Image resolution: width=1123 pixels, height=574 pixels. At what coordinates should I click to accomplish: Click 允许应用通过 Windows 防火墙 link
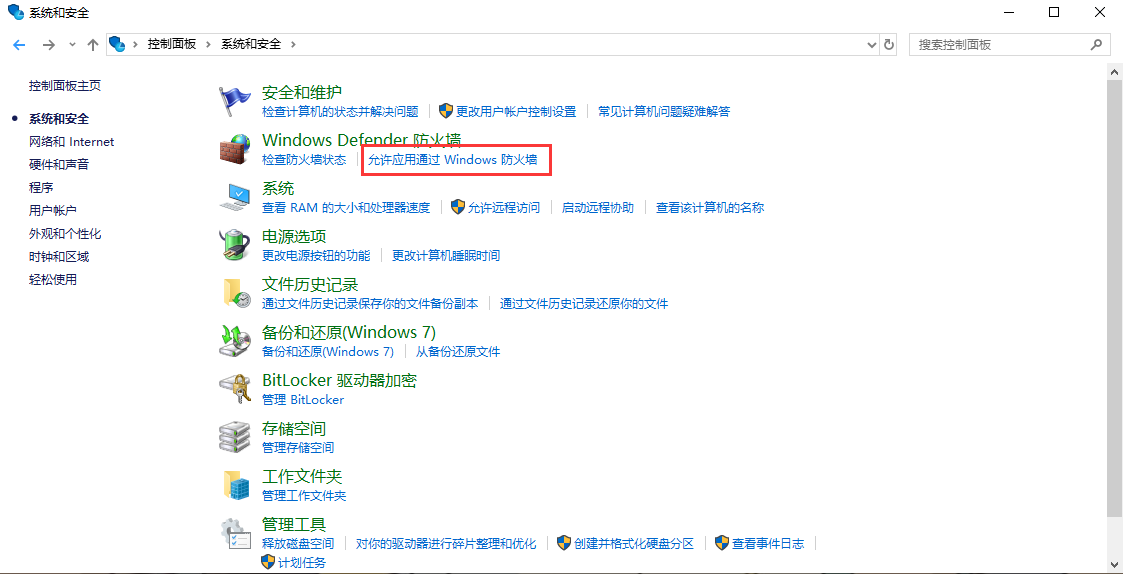tap(452, 160)
